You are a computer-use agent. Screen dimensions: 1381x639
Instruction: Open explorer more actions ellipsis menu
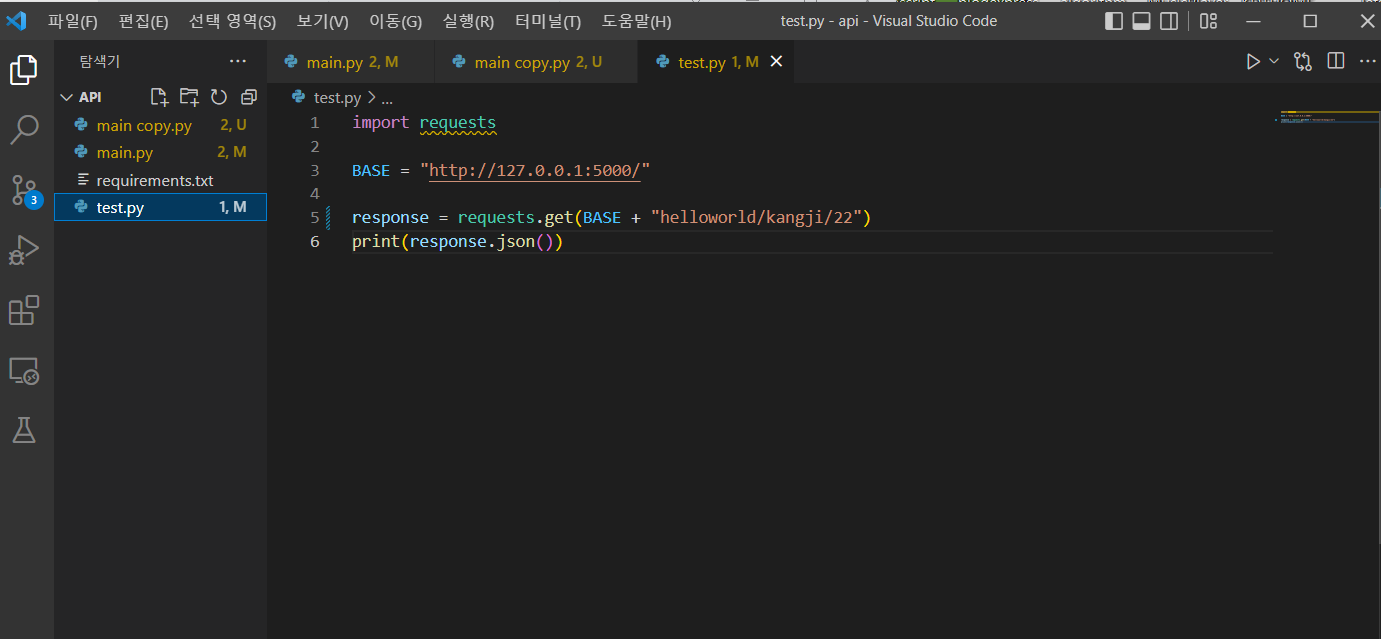tap(237, 62)
